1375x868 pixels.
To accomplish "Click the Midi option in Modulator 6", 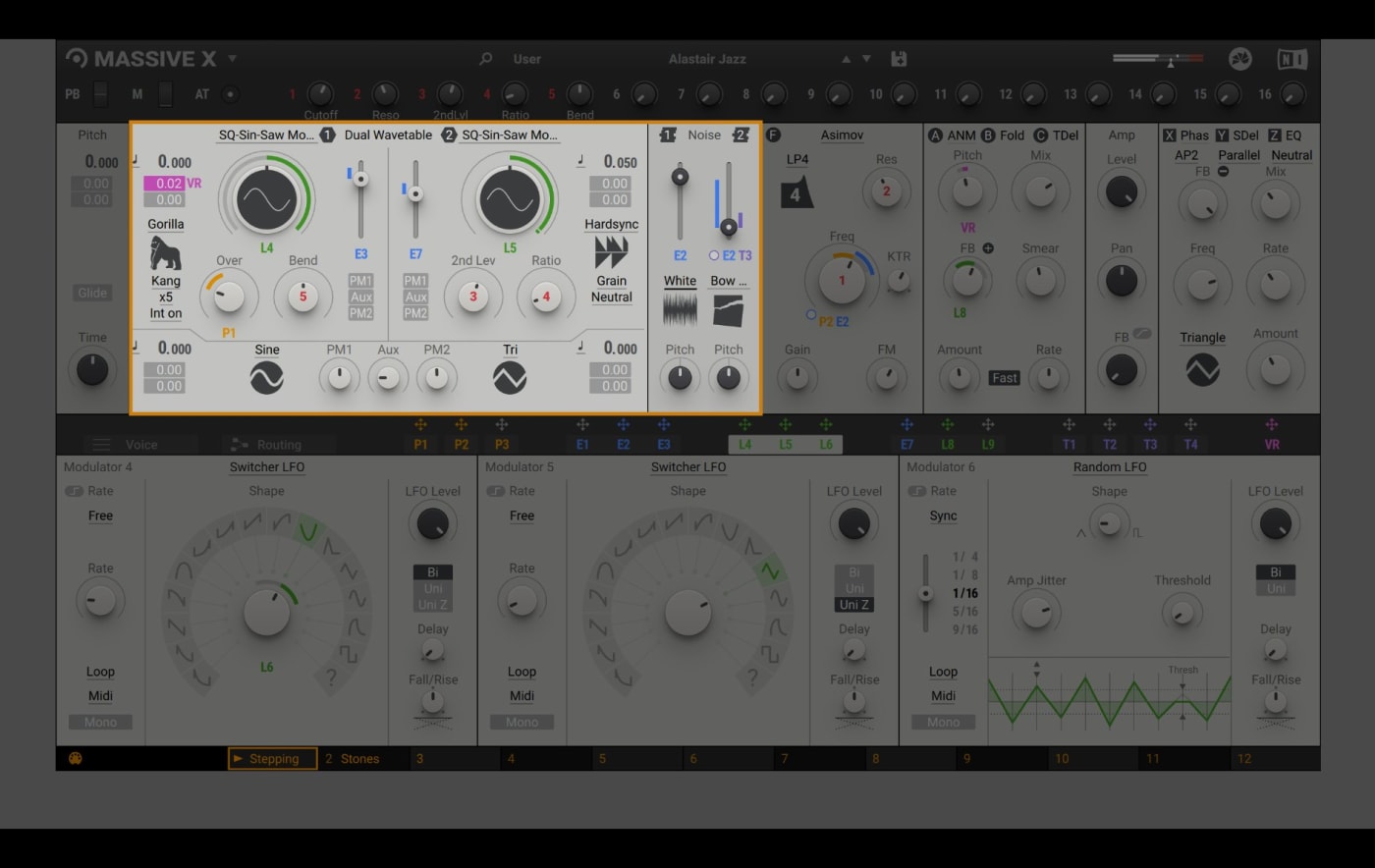I will (943, 695).
